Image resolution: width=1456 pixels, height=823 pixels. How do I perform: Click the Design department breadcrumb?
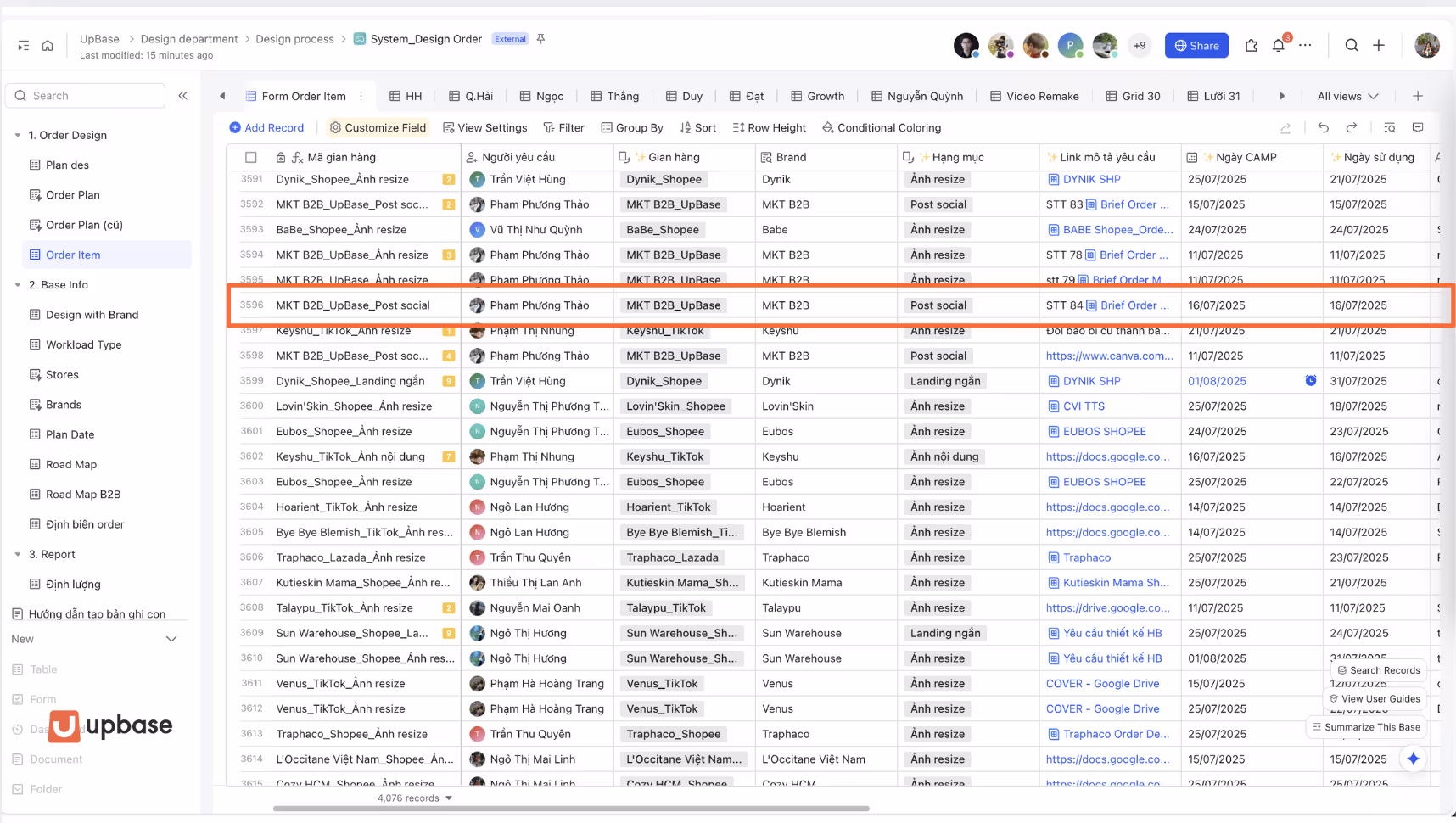click(x=189, y=39)
